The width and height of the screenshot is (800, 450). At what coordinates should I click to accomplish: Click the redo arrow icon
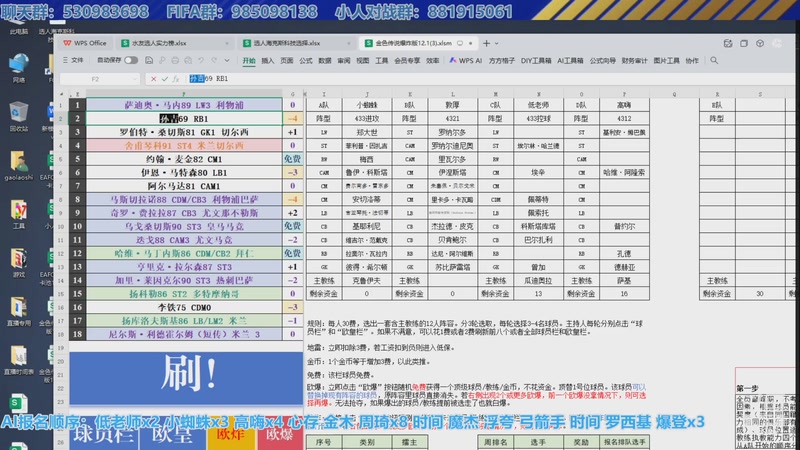pos(214,60)
